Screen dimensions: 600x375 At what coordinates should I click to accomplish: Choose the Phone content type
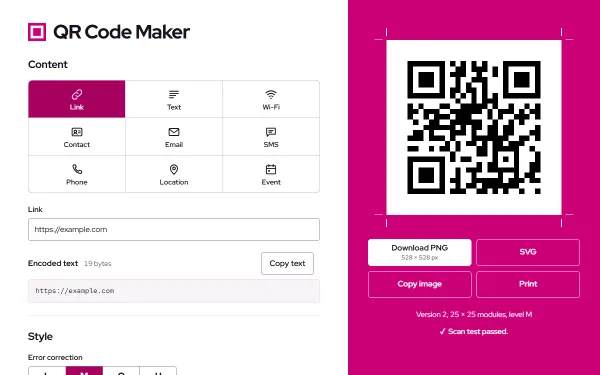click(77, 174)
